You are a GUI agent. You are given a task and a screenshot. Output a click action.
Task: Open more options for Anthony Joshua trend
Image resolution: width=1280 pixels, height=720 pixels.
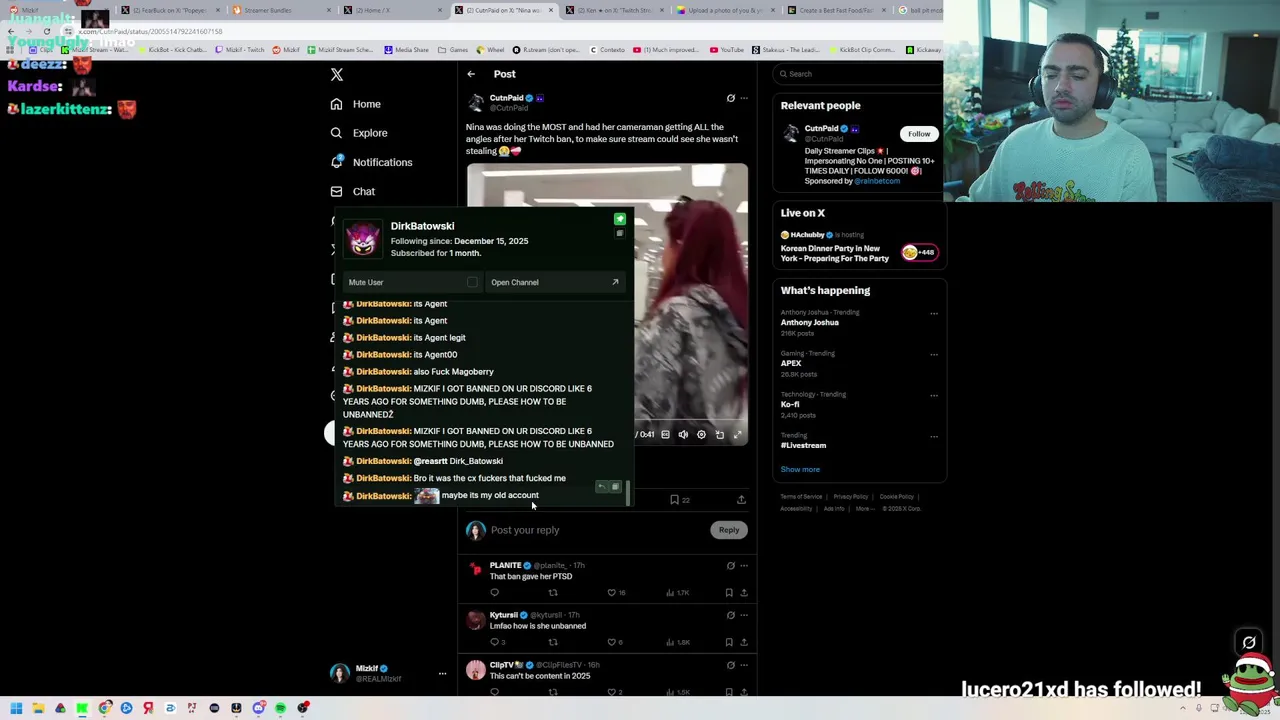tap(934, 313)
